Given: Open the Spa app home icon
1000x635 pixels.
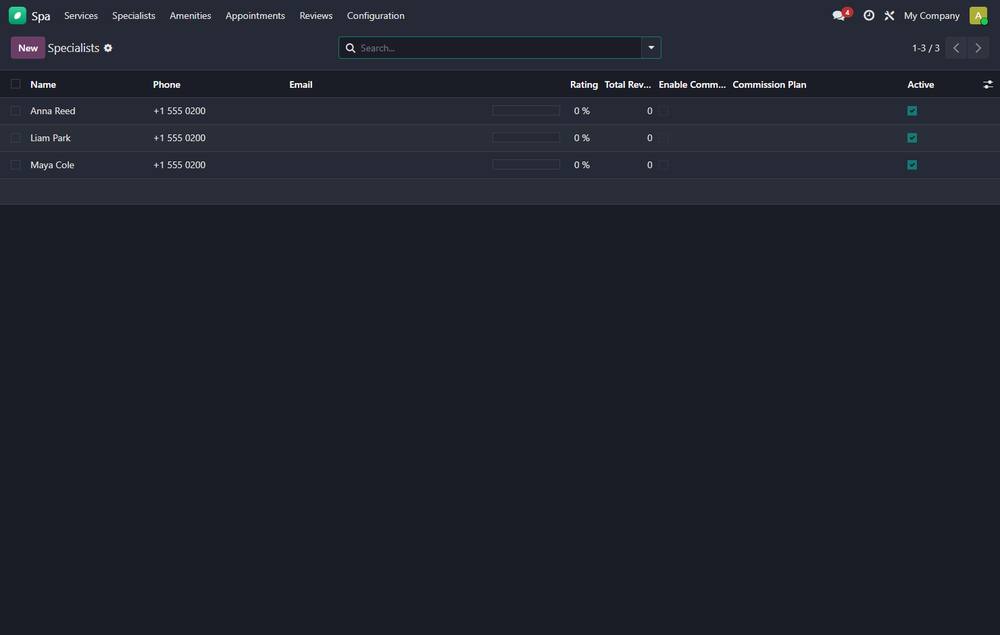Looking at the screenshot, I should point(17,15).
